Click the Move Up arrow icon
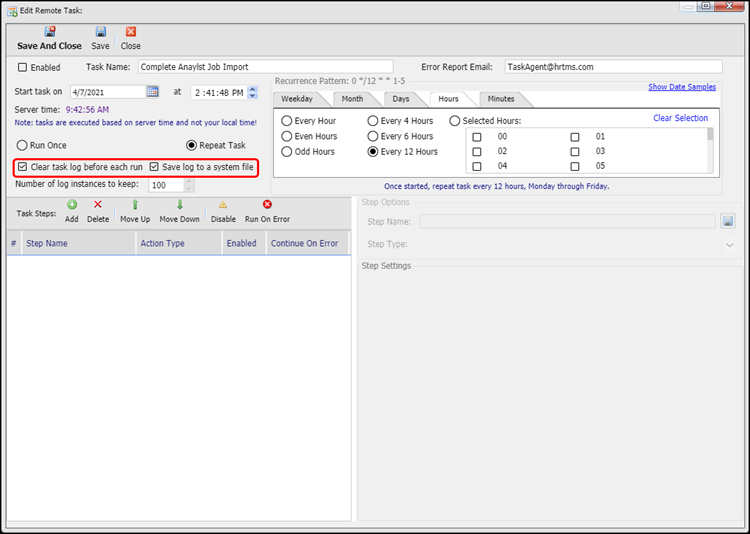The image size is (750, 534). click(x=135, y=205)
